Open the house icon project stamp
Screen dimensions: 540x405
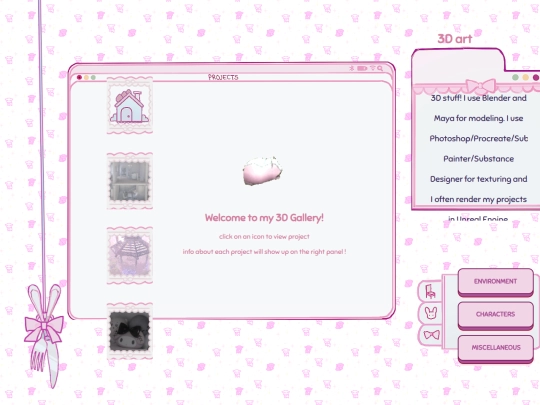pos(130,105)
